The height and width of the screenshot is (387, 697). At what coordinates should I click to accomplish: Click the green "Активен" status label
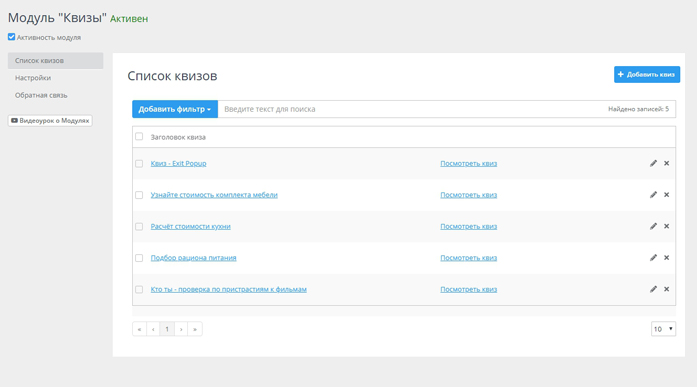[129, 19]
